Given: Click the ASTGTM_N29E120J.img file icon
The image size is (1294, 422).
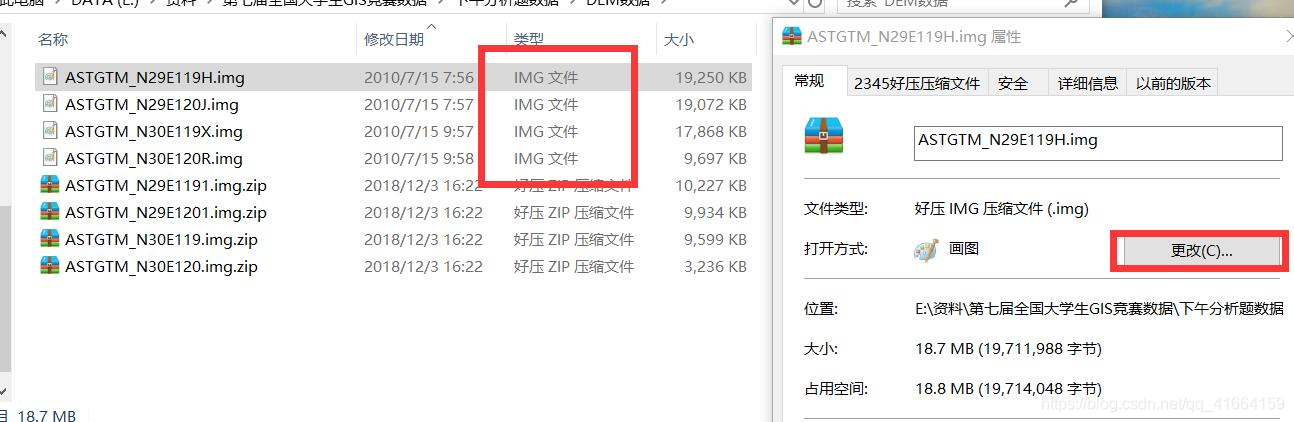Looking at the screenshot, I should click(50, 104).
